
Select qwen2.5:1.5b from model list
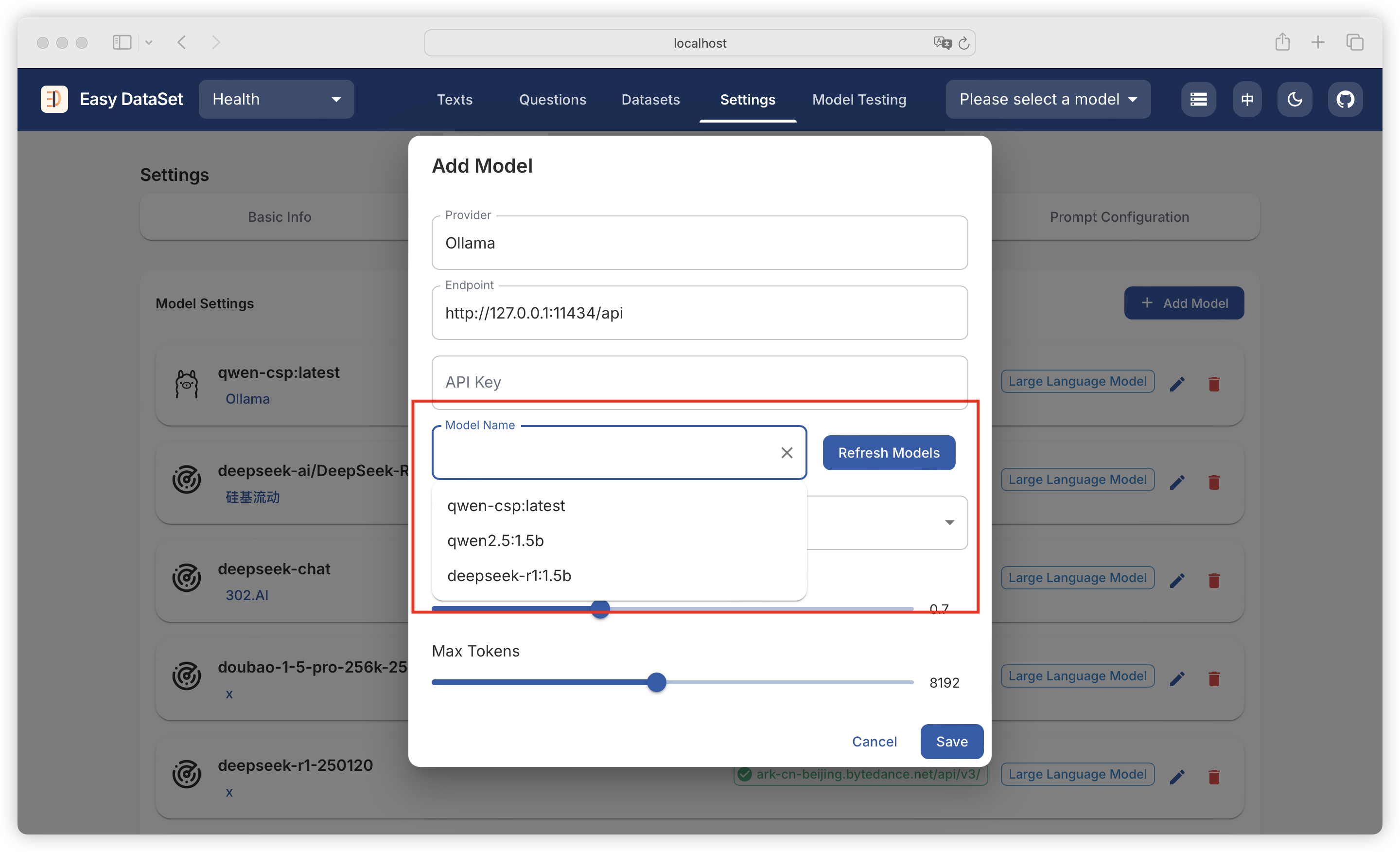(495, 541)
